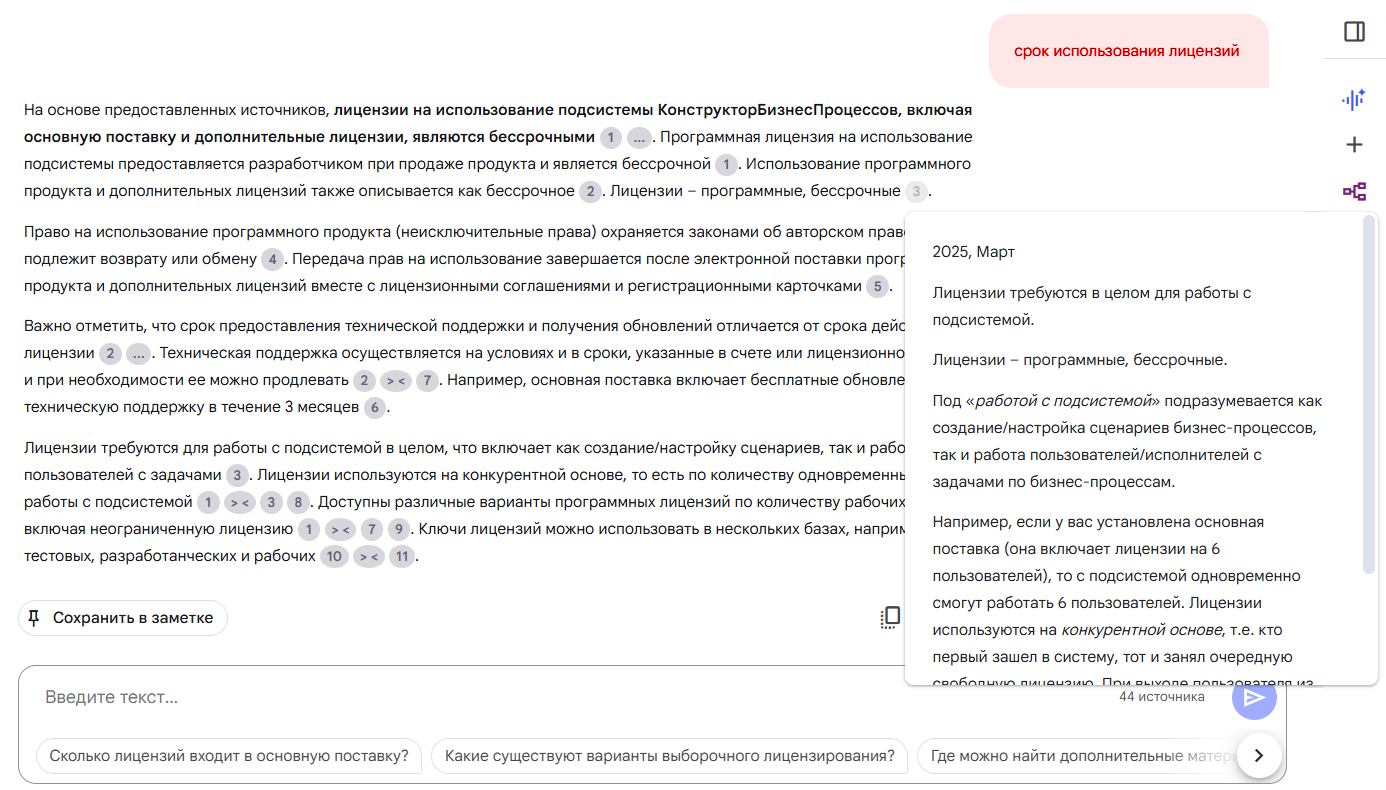Viewport: 1386px width, 790px height.
Task: Open citation 4 after 'возврату или обмену'
Action: click(273, 260)
